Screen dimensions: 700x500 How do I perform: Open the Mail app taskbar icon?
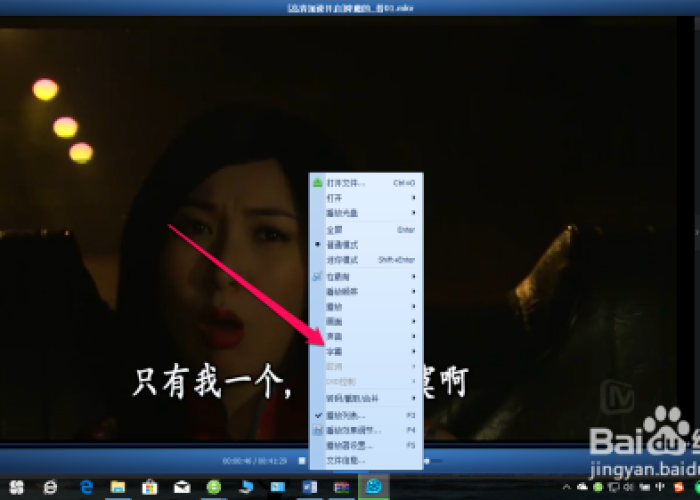point(182,487)
